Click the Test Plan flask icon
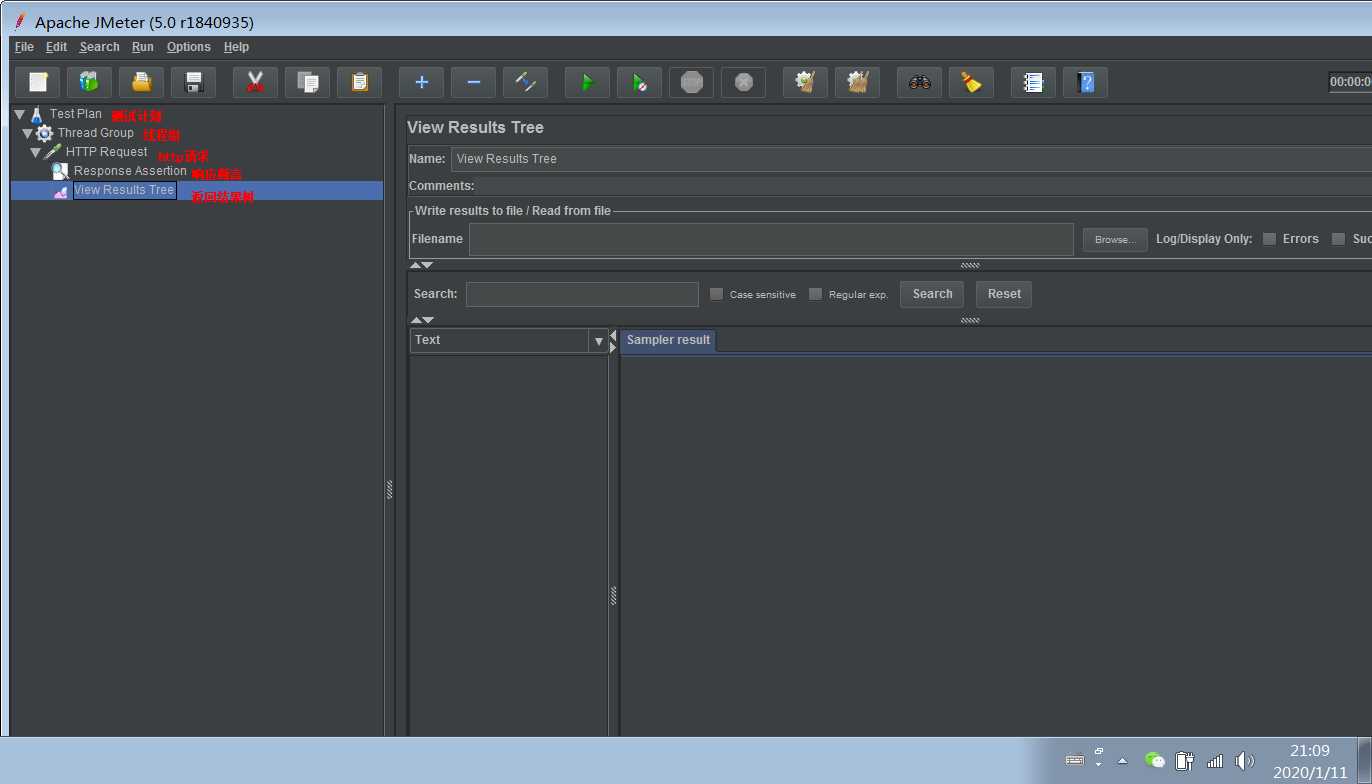 point(37,114)
